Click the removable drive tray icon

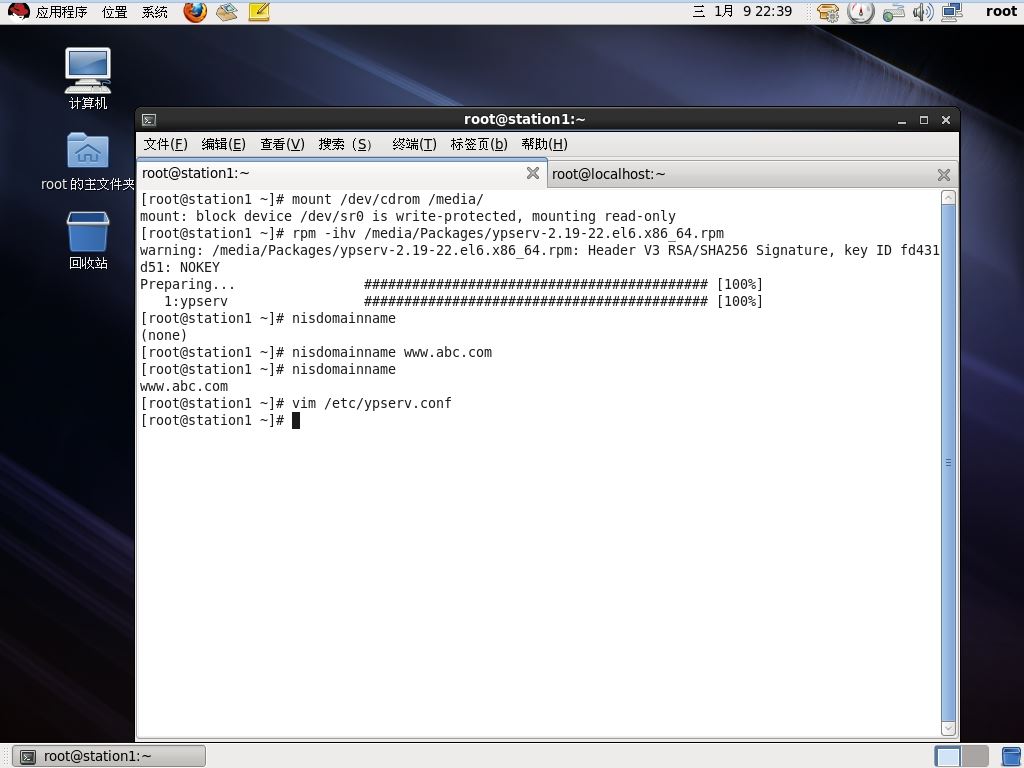893,12
